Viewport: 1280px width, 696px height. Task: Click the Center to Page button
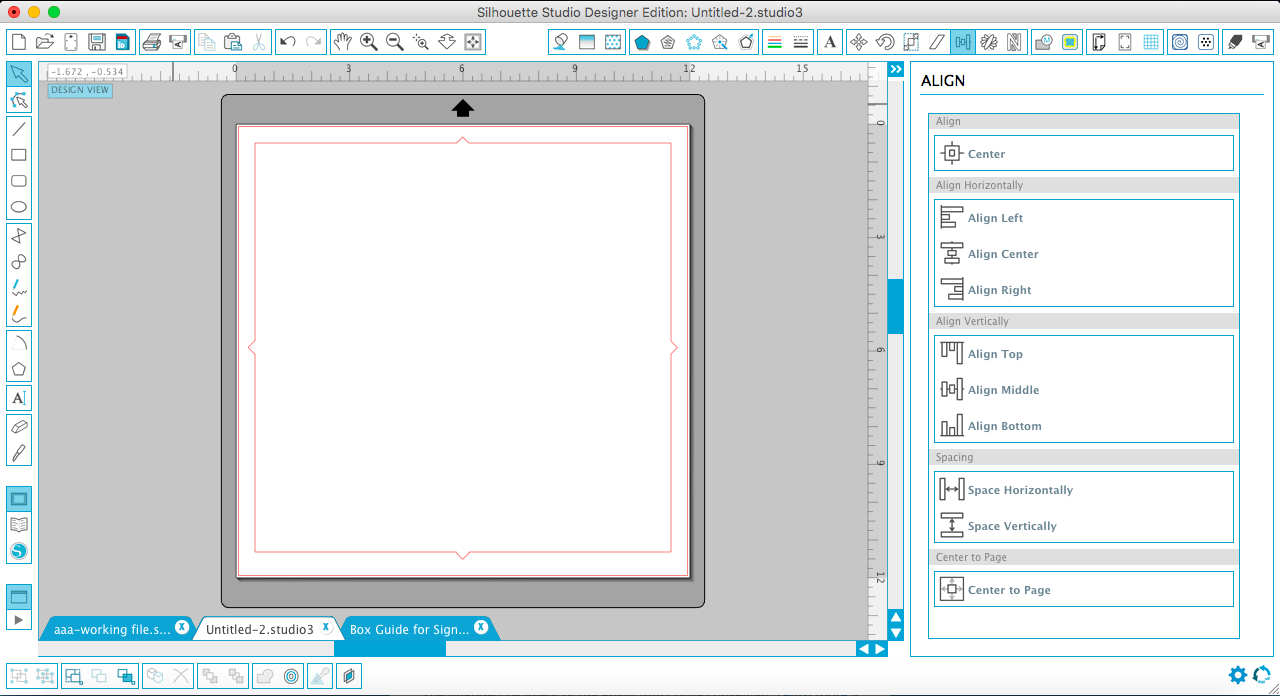pyautogui.click(x=1009, y=590)
